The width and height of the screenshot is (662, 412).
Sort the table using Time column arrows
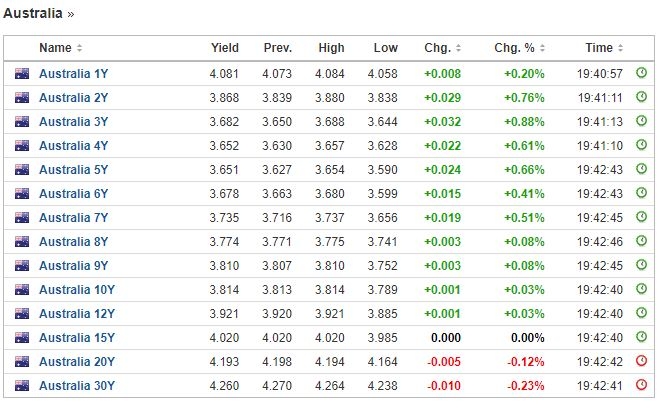click(620, 48)
